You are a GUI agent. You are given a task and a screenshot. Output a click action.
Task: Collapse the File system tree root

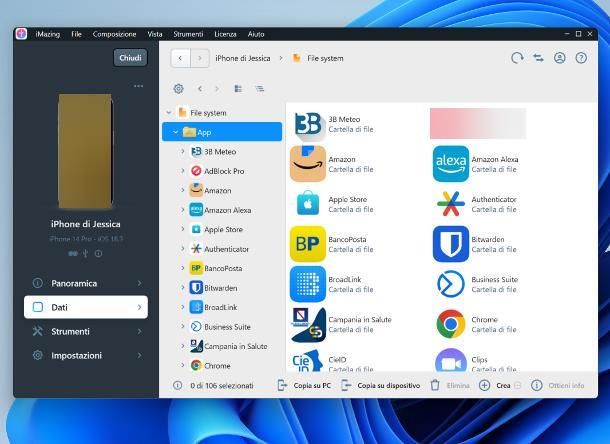coord(168,113)
